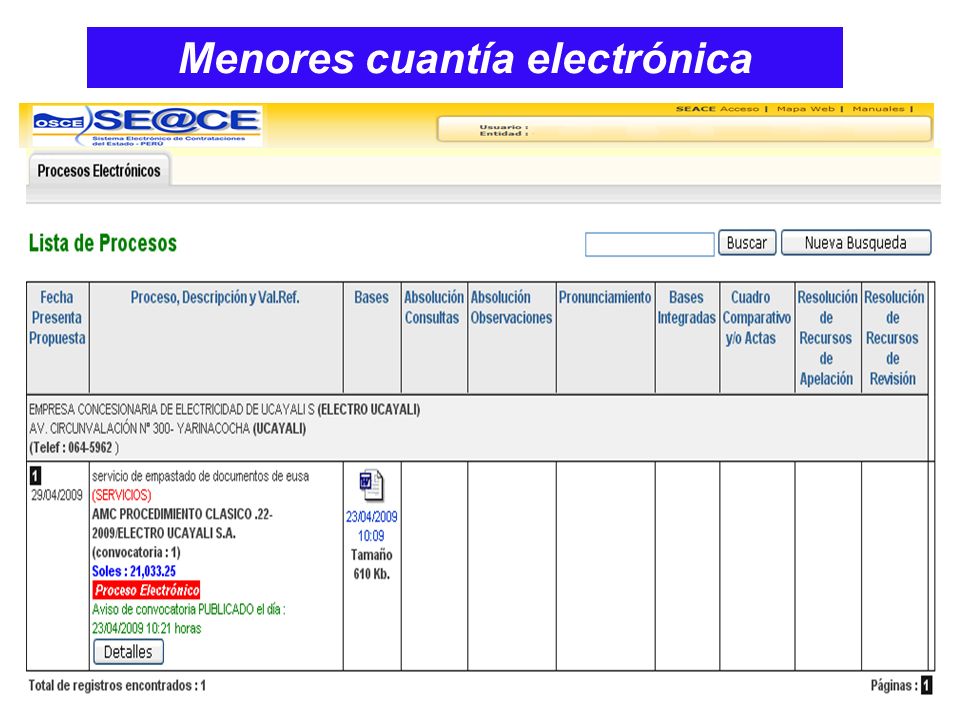Click the Usuario / Entidad info box
This screenshot has height=720, width=960.
[684, 130]
